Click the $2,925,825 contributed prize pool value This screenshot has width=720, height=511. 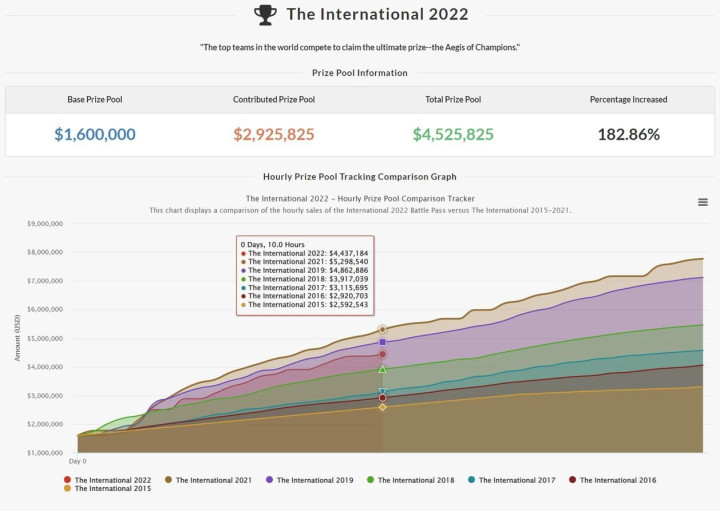pos(274,135)
